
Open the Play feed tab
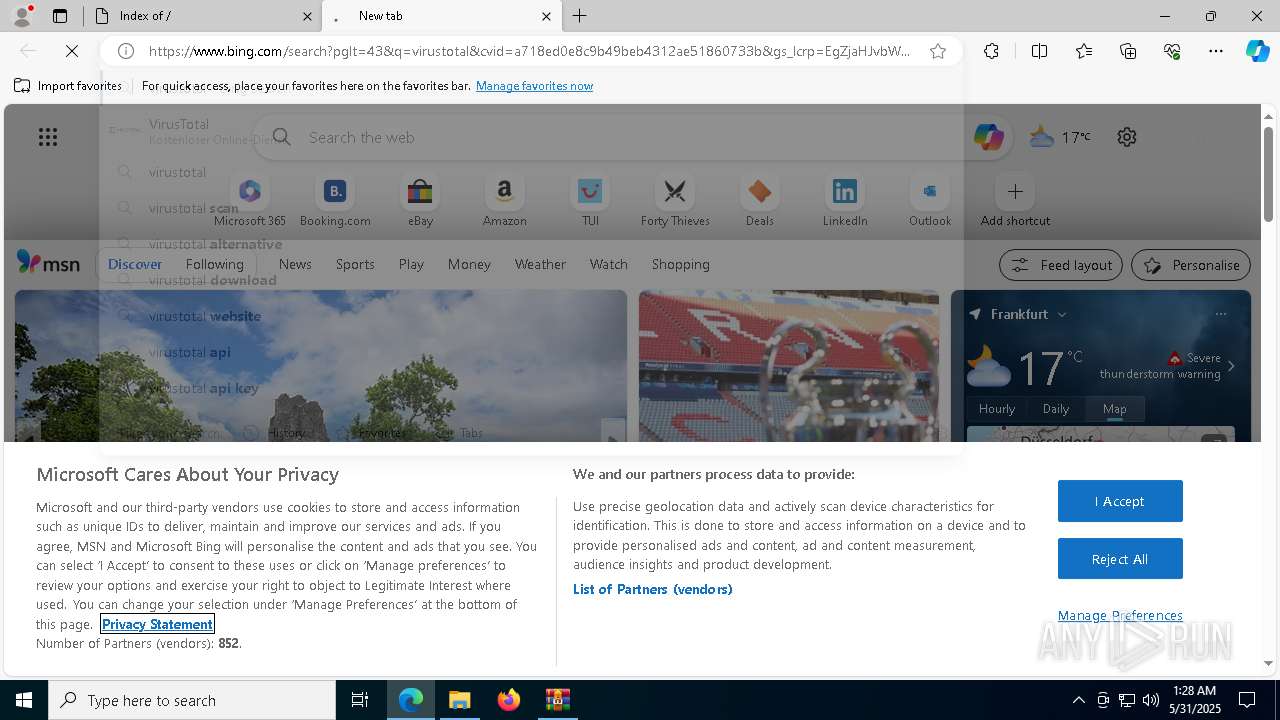pos(411,264)
